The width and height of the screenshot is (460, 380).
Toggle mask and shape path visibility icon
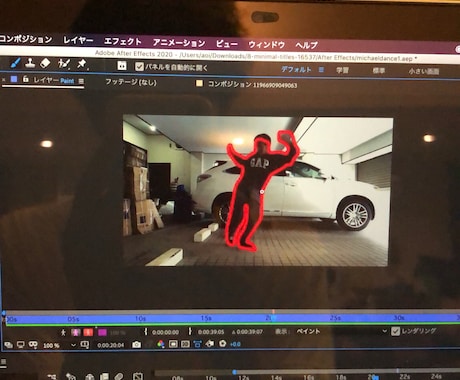coord(33,345)
